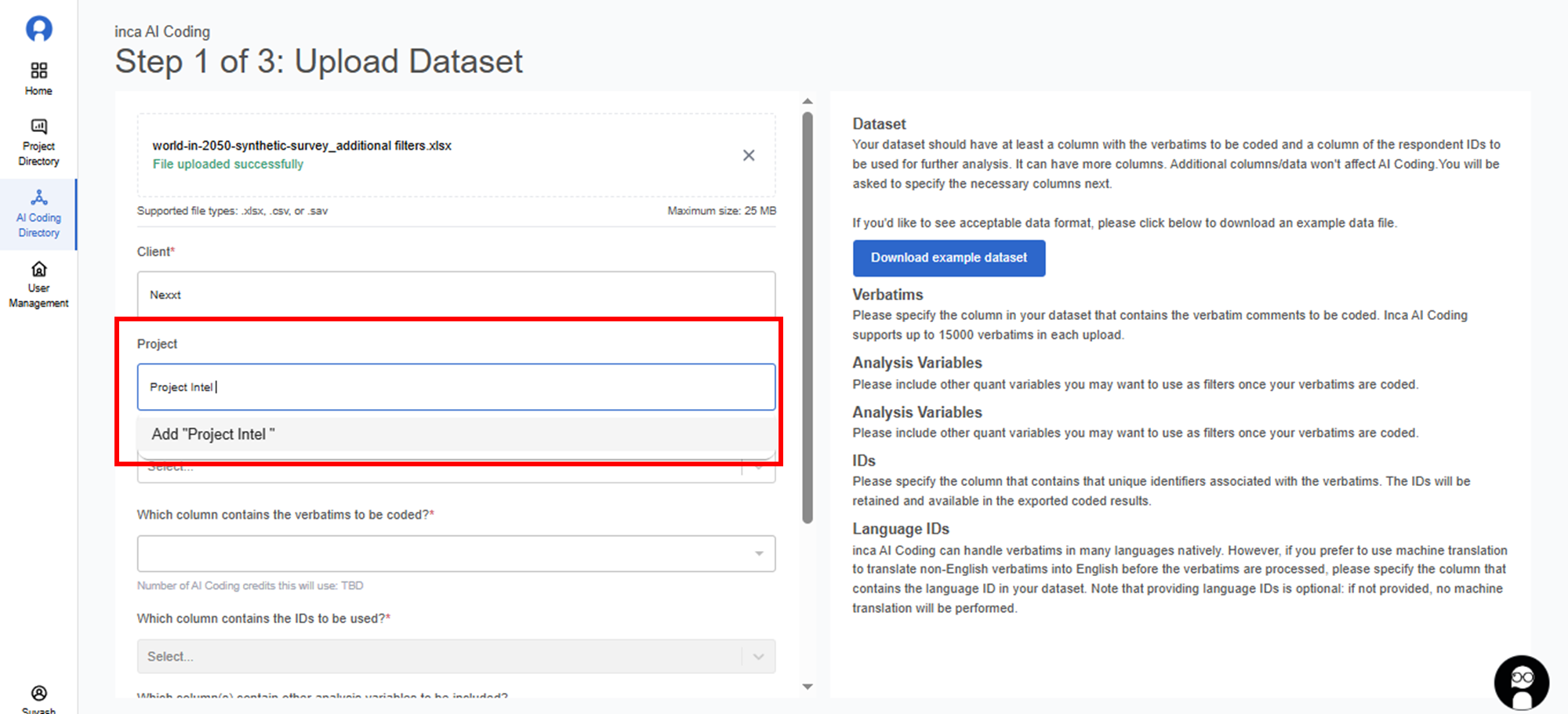Remove the uploaded file with X icon
Viewport: 1568px width, 714px height.
[x=749, y=155]
